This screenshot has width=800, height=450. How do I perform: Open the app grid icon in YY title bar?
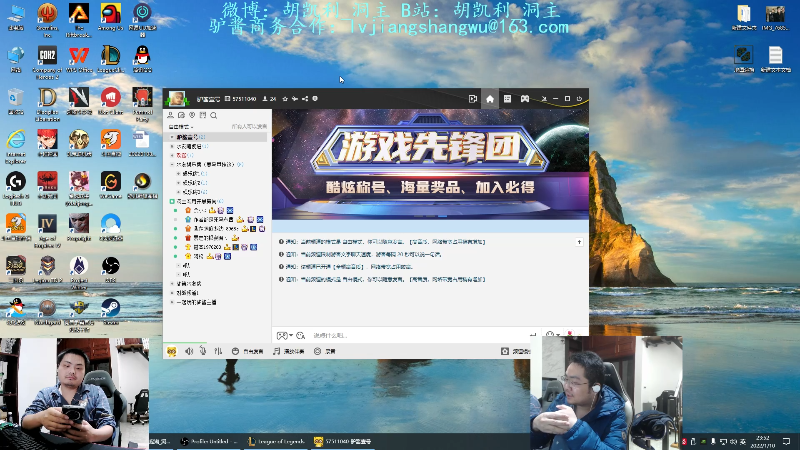(x=507, y=99)
